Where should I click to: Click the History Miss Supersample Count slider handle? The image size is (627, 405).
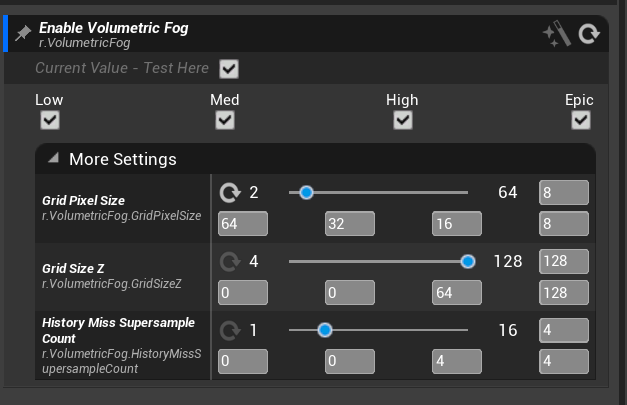point(324,330)
